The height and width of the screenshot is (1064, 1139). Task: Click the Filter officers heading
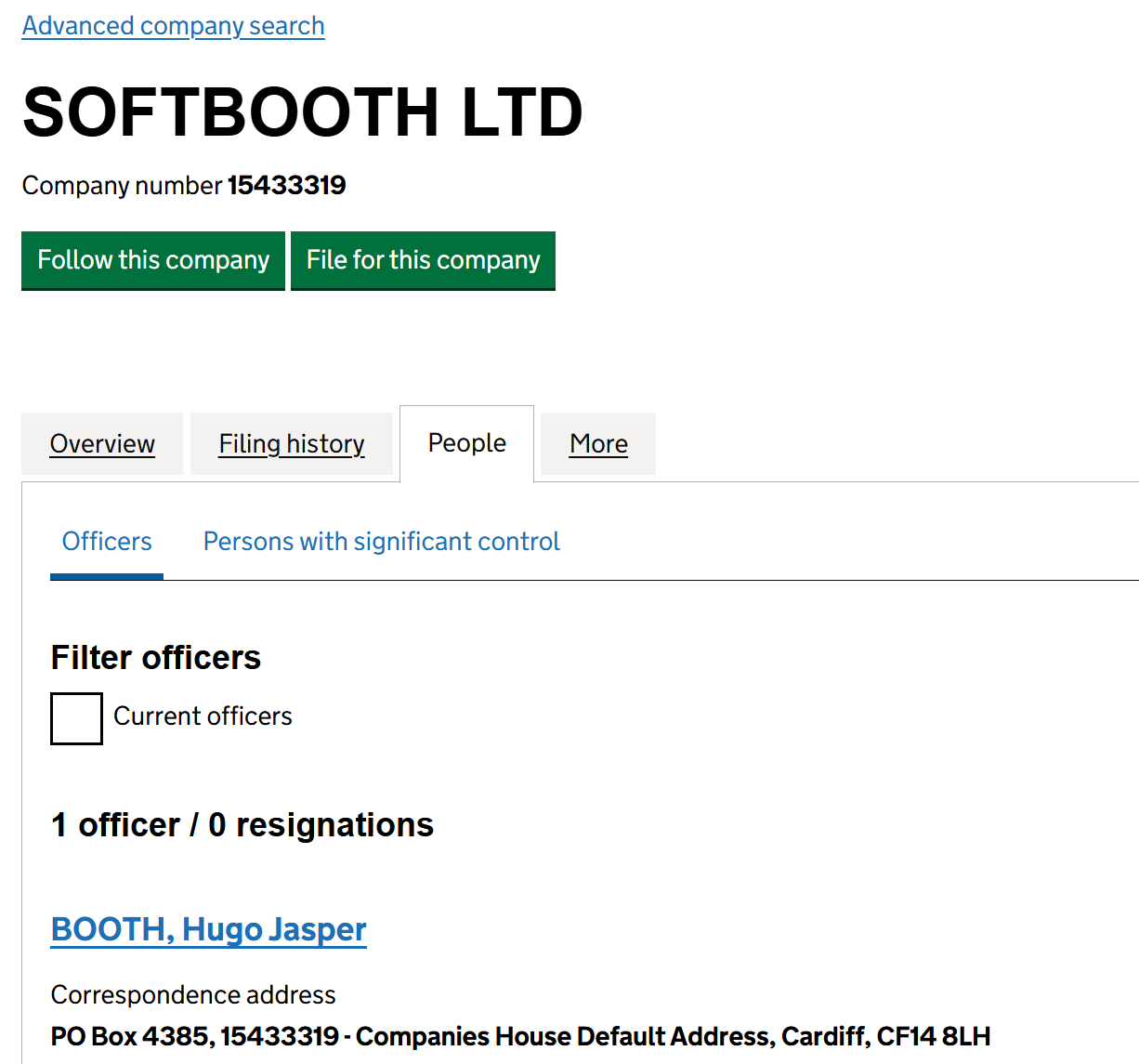point(156,658)
